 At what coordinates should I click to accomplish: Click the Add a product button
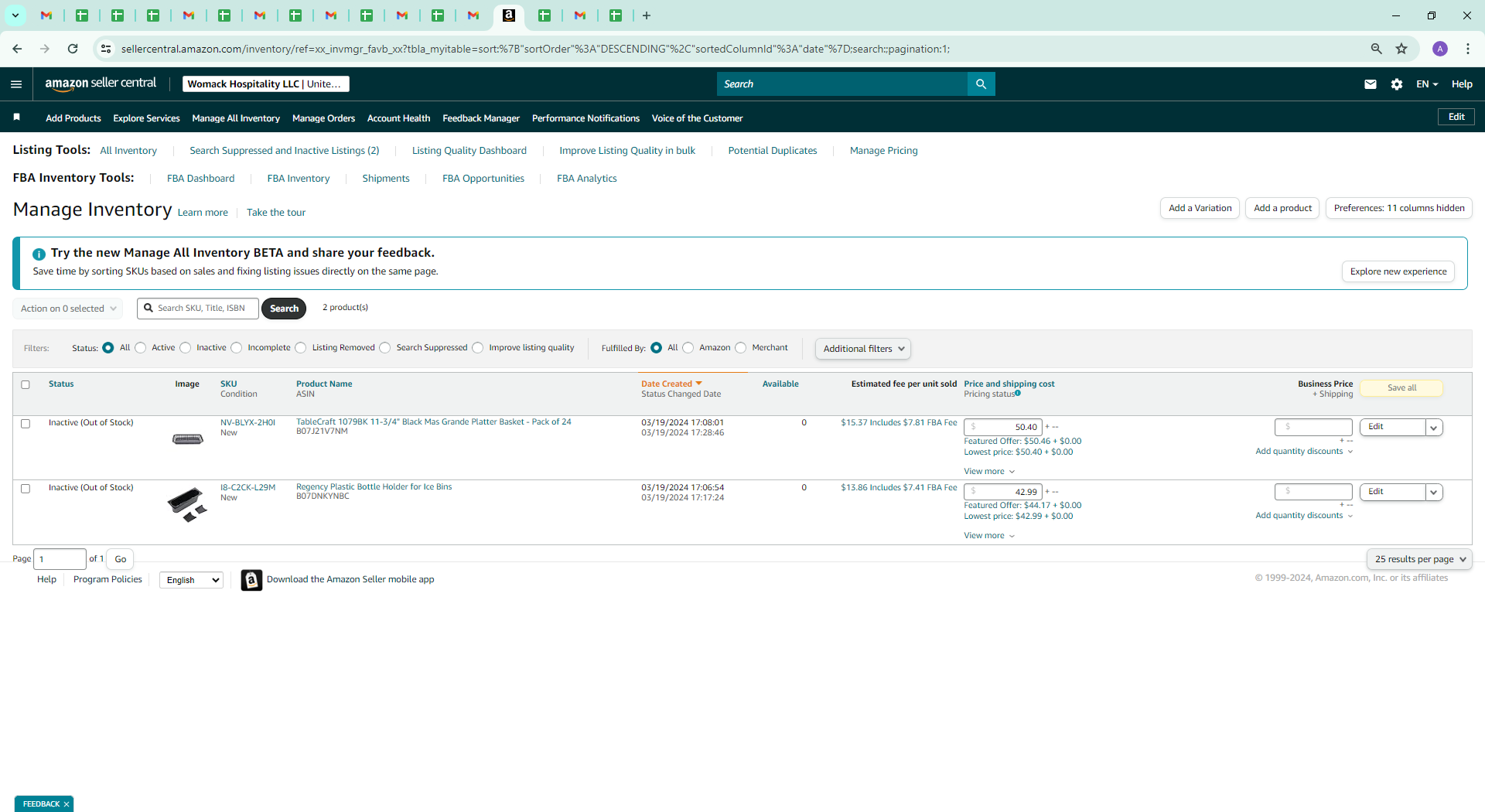pos(1282,208)
